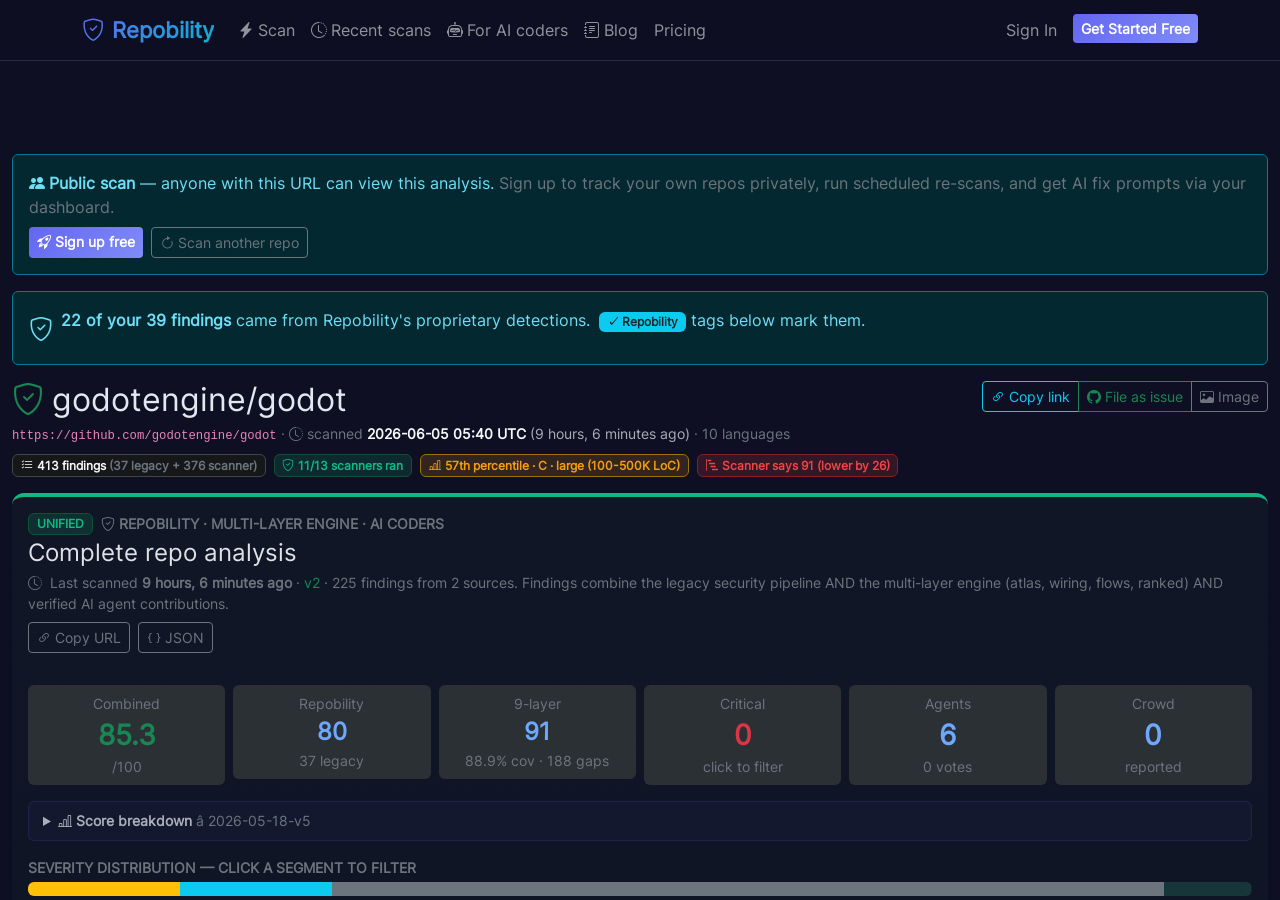Open the GitHub URL for godotengine/godot
The height and width of the screenshot is (900, 1280).
click(x=144, y=435)
